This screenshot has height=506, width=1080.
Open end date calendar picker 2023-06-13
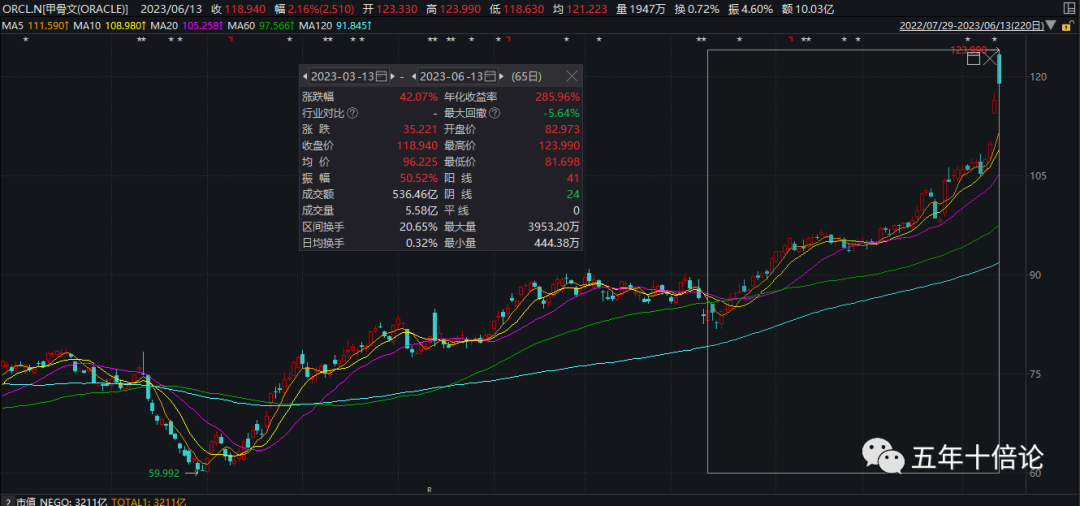click(490, 76)
